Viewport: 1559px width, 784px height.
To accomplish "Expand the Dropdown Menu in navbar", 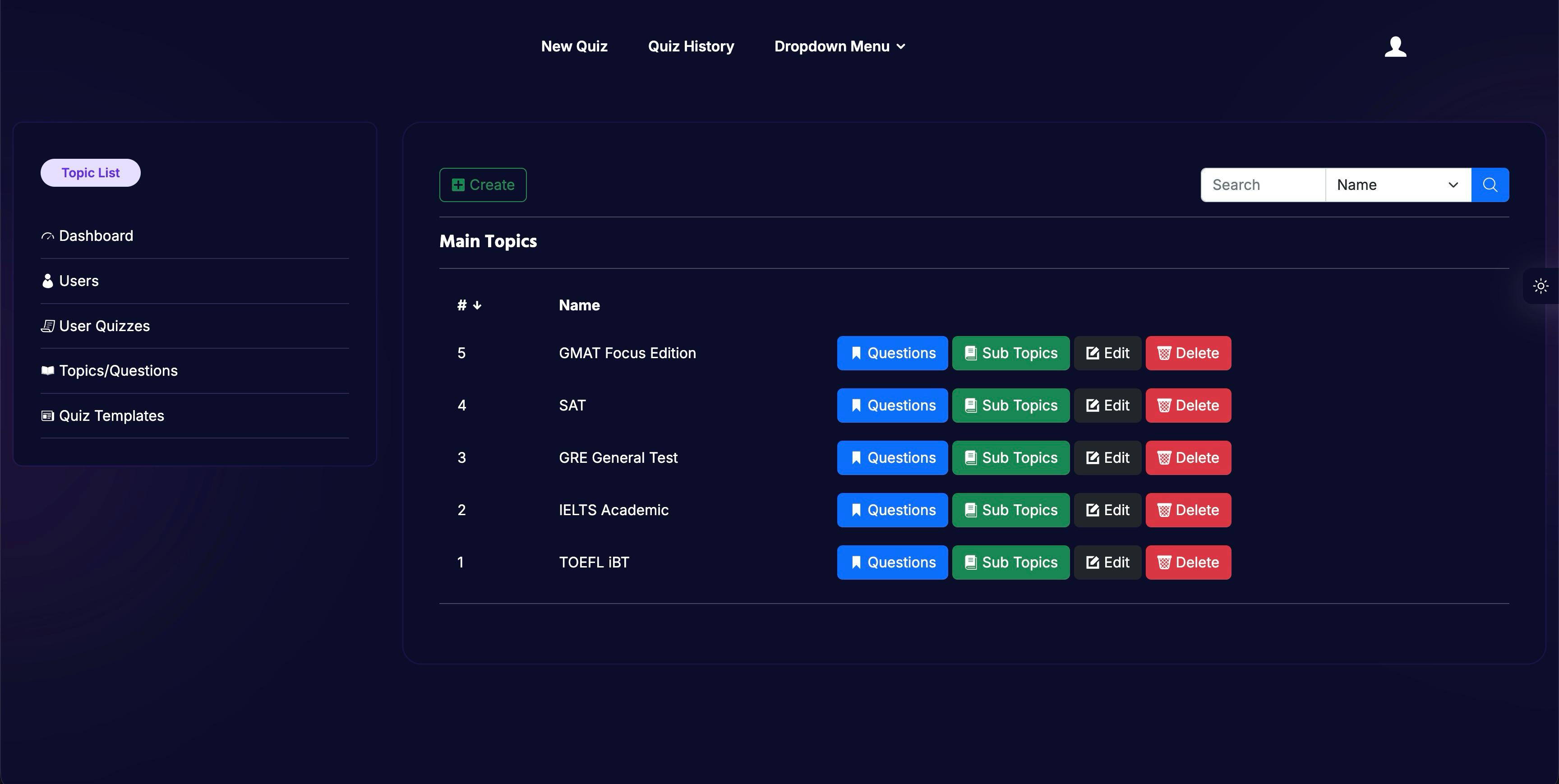I will pos(839,46).
